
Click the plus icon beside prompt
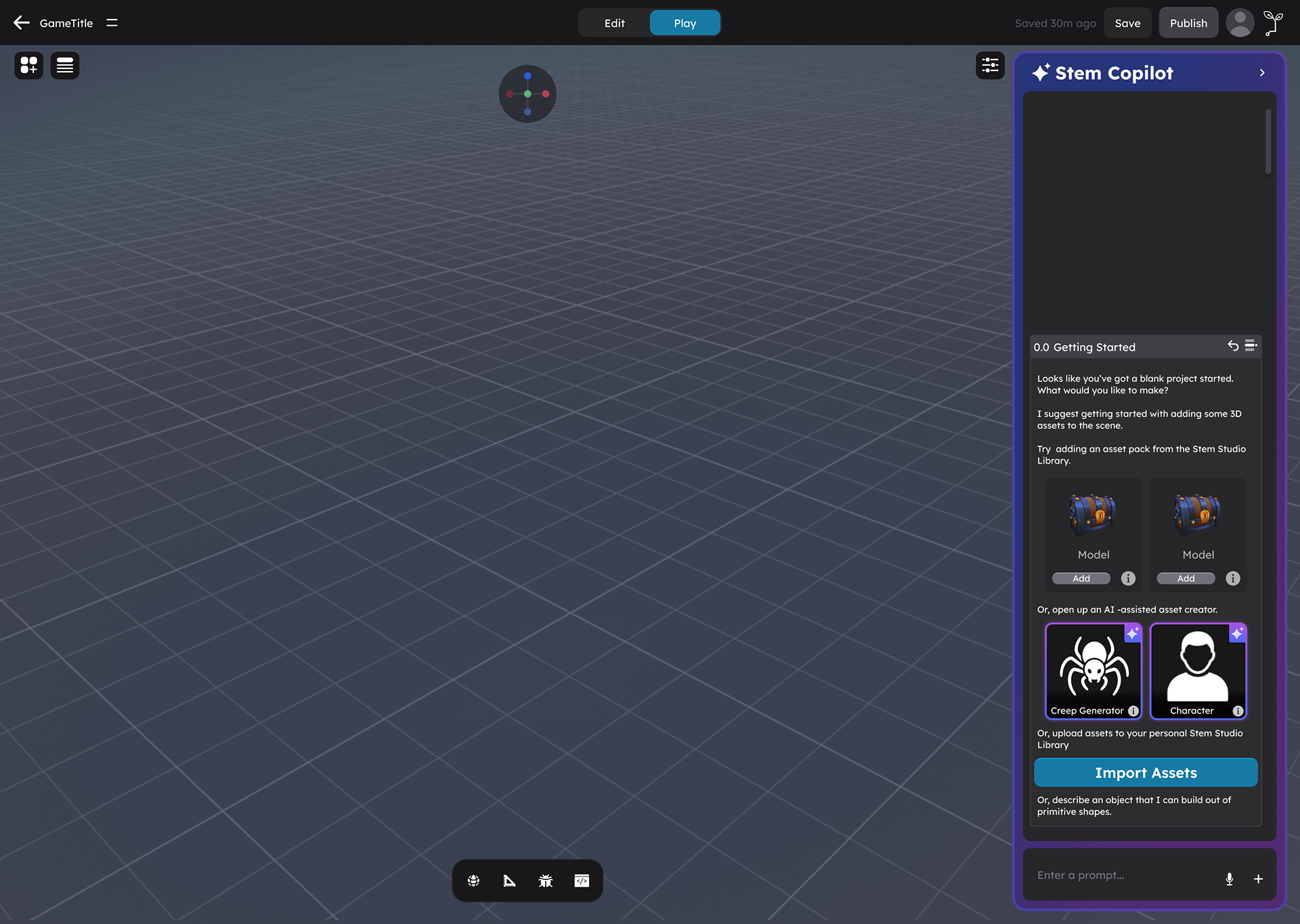click(x=1258, y=879)
